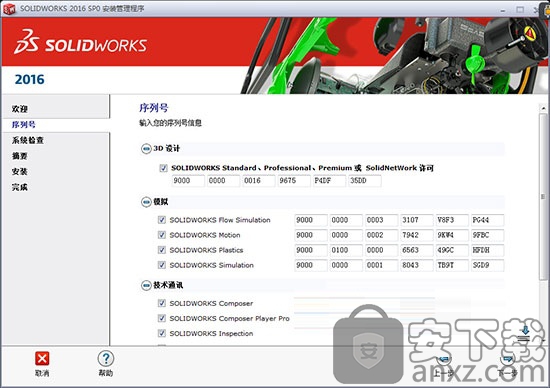Click the SOLIDWORKS installer title bar icon
This screenshot has width=550, height=388.
[x=9, y=9]
